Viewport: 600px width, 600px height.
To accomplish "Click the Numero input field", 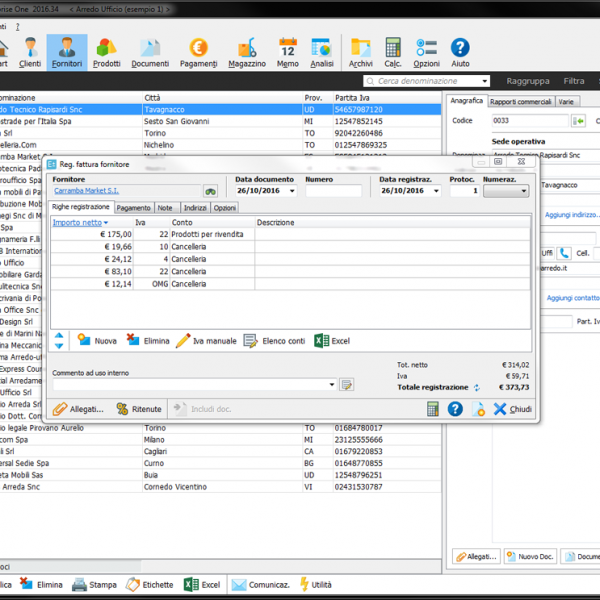I will click(334, 191).
